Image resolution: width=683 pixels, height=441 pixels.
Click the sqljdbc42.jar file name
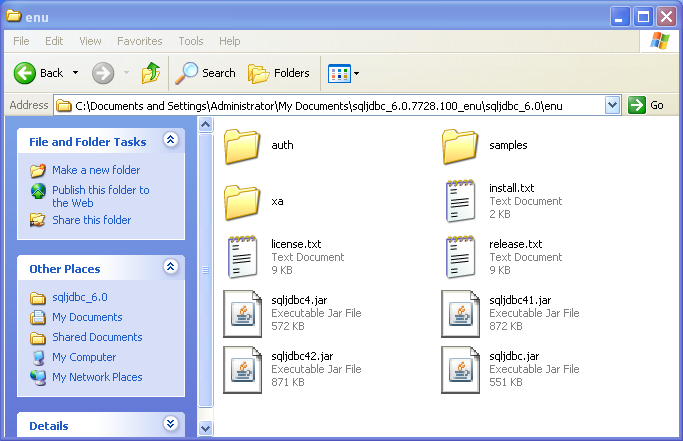pos(302,356)
